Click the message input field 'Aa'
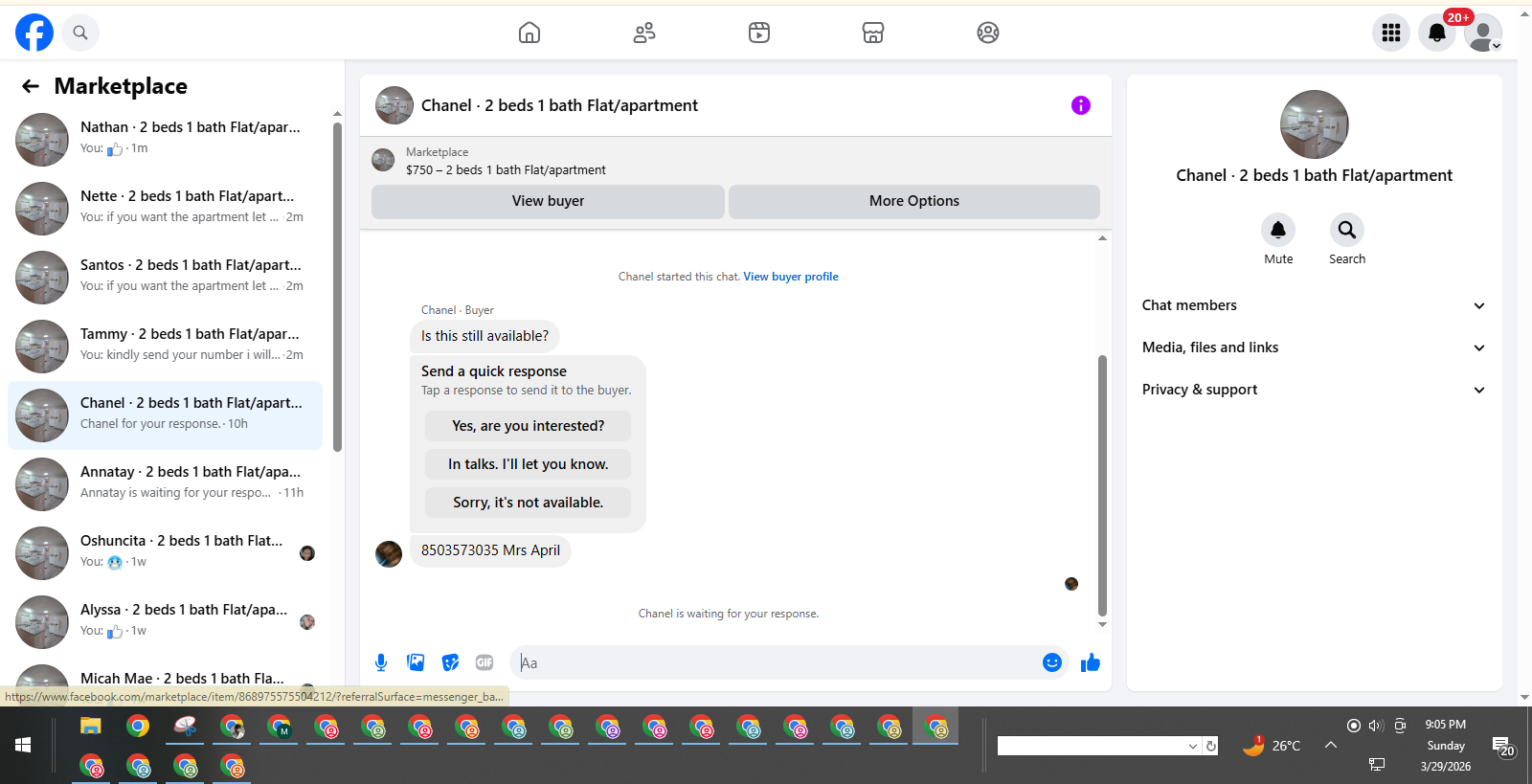 tap(776, 662)
